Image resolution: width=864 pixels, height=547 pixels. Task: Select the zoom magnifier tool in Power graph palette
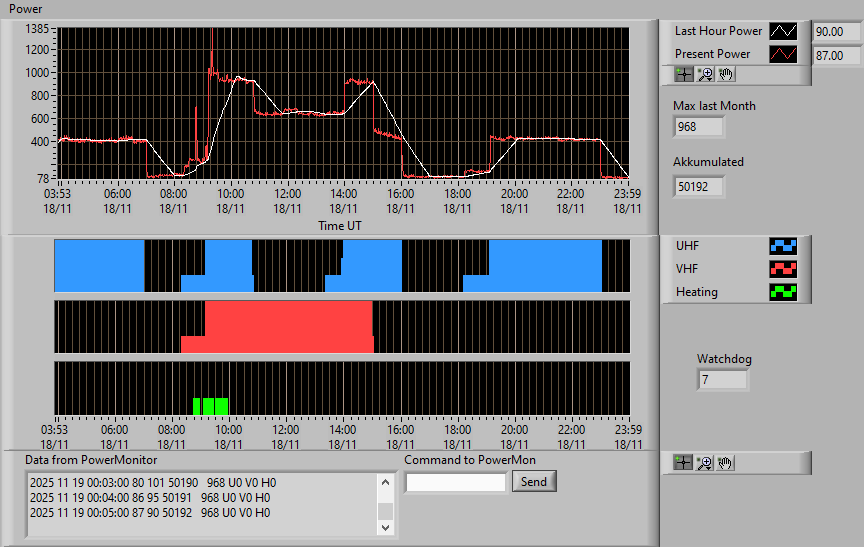[x=705, y=74]
